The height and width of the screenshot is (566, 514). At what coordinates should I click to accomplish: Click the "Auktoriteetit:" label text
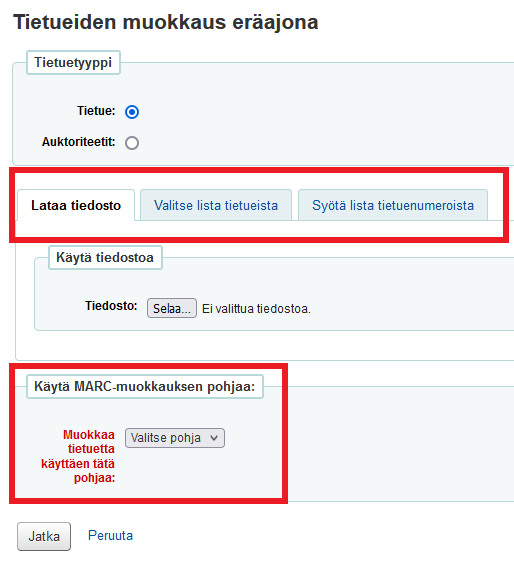click(78, 142)
